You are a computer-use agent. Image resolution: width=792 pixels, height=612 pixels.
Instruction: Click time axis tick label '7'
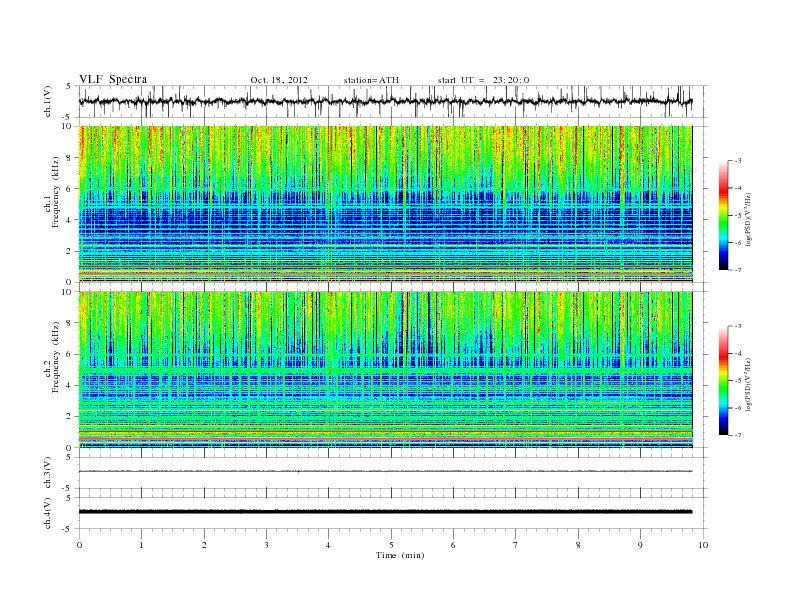[516, 545]
